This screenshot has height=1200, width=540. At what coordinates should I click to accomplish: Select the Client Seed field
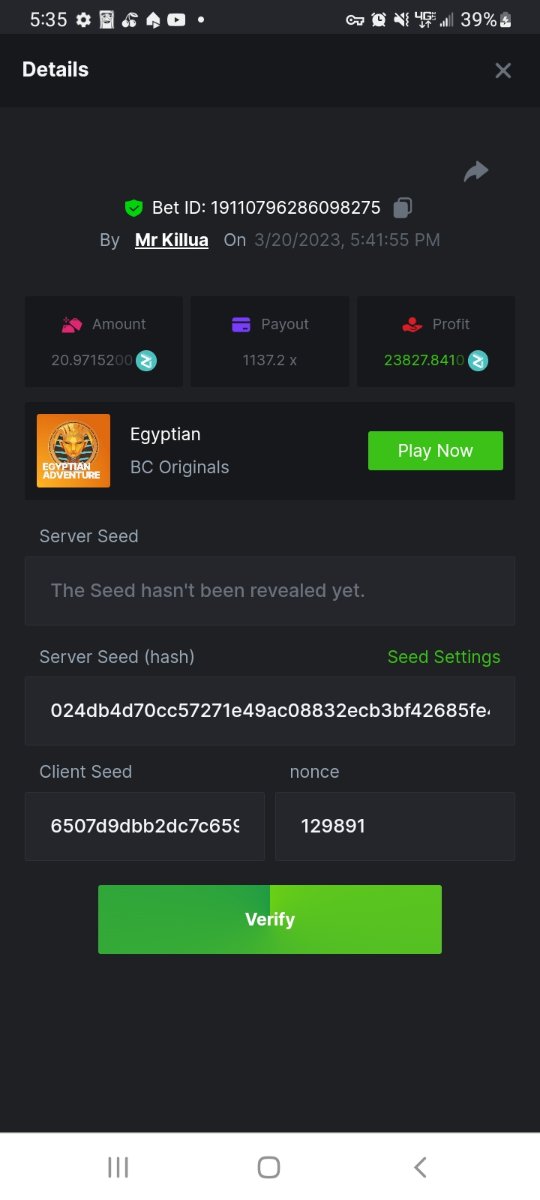pos(145,826)
